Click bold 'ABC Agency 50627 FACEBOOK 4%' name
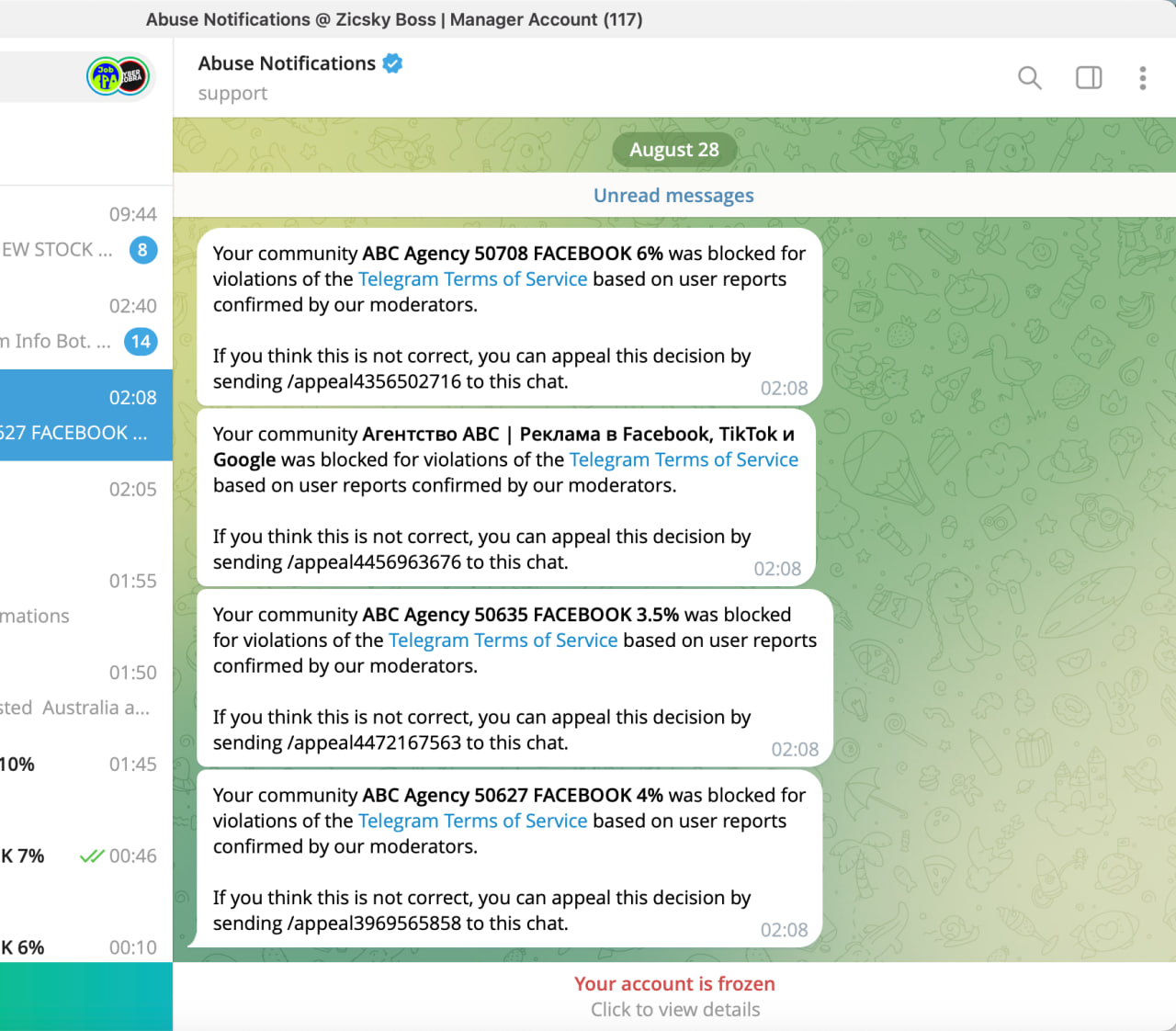Screen dimensions: 1176x1031 click(513, 796)
